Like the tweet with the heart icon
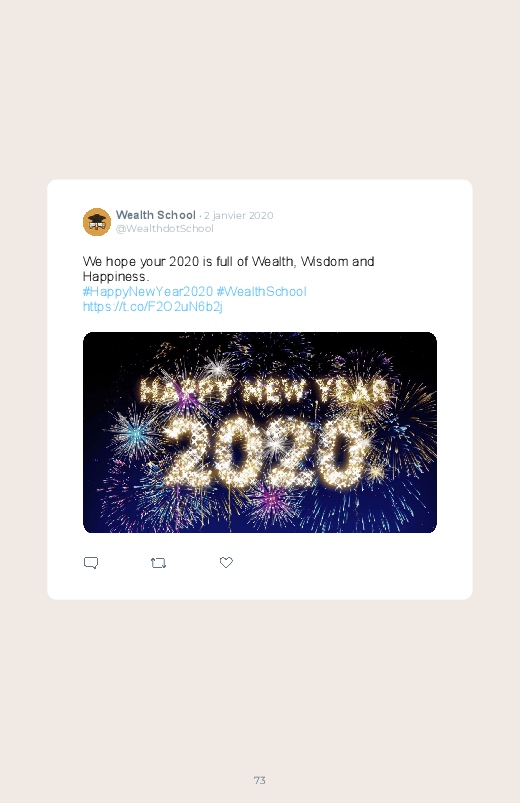520x803 pixels. [226, 562]
